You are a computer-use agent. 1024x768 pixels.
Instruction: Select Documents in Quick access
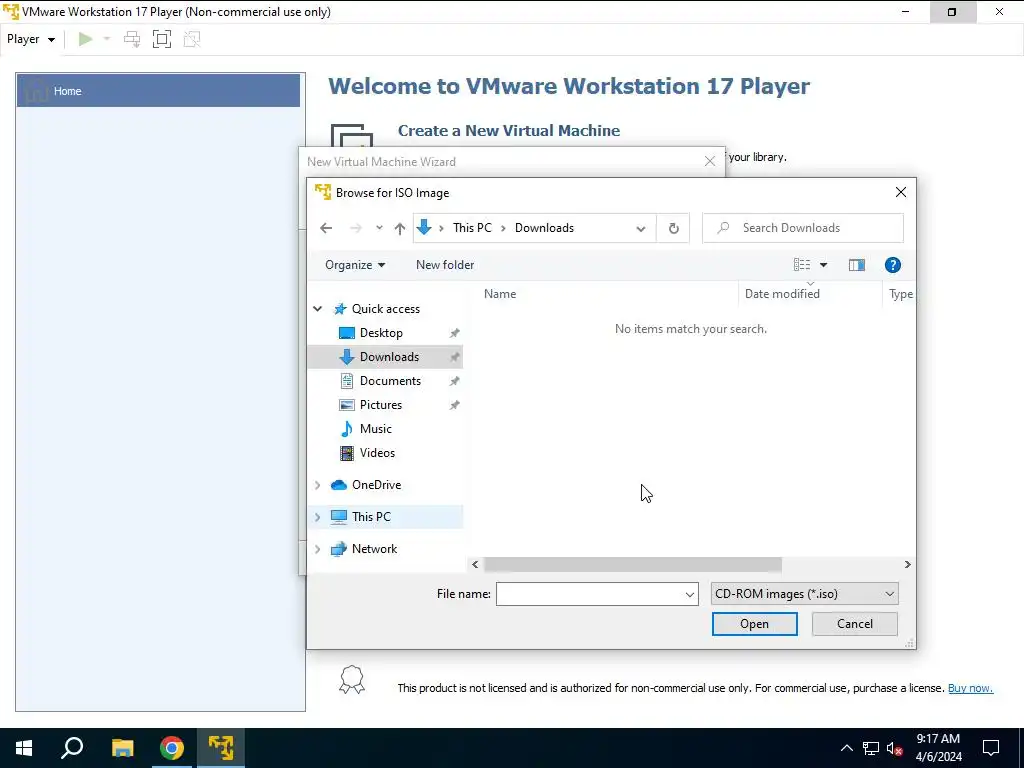click(390, 381)
